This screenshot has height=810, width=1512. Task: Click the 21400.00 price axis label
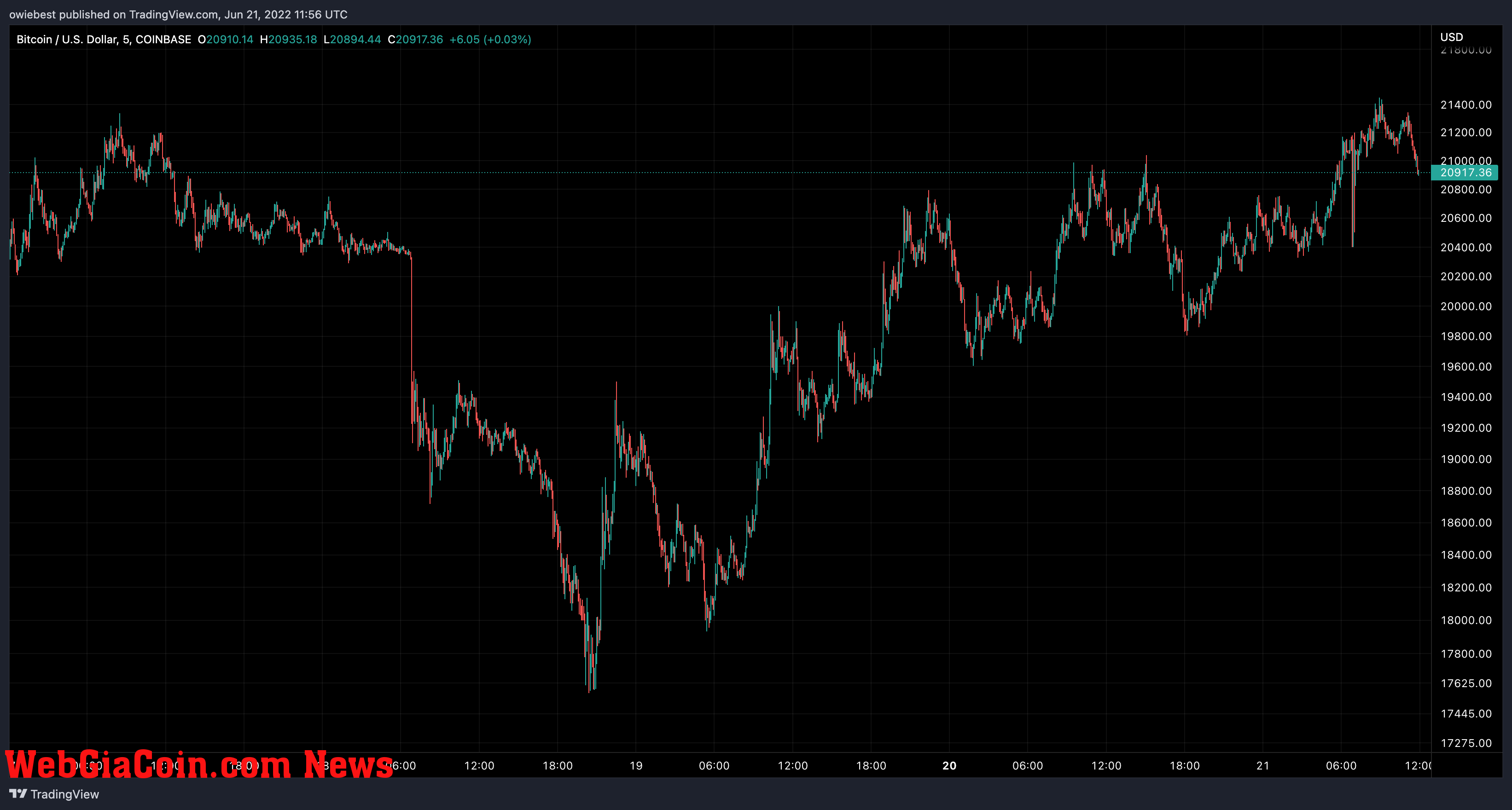(x=1465, y=105)
